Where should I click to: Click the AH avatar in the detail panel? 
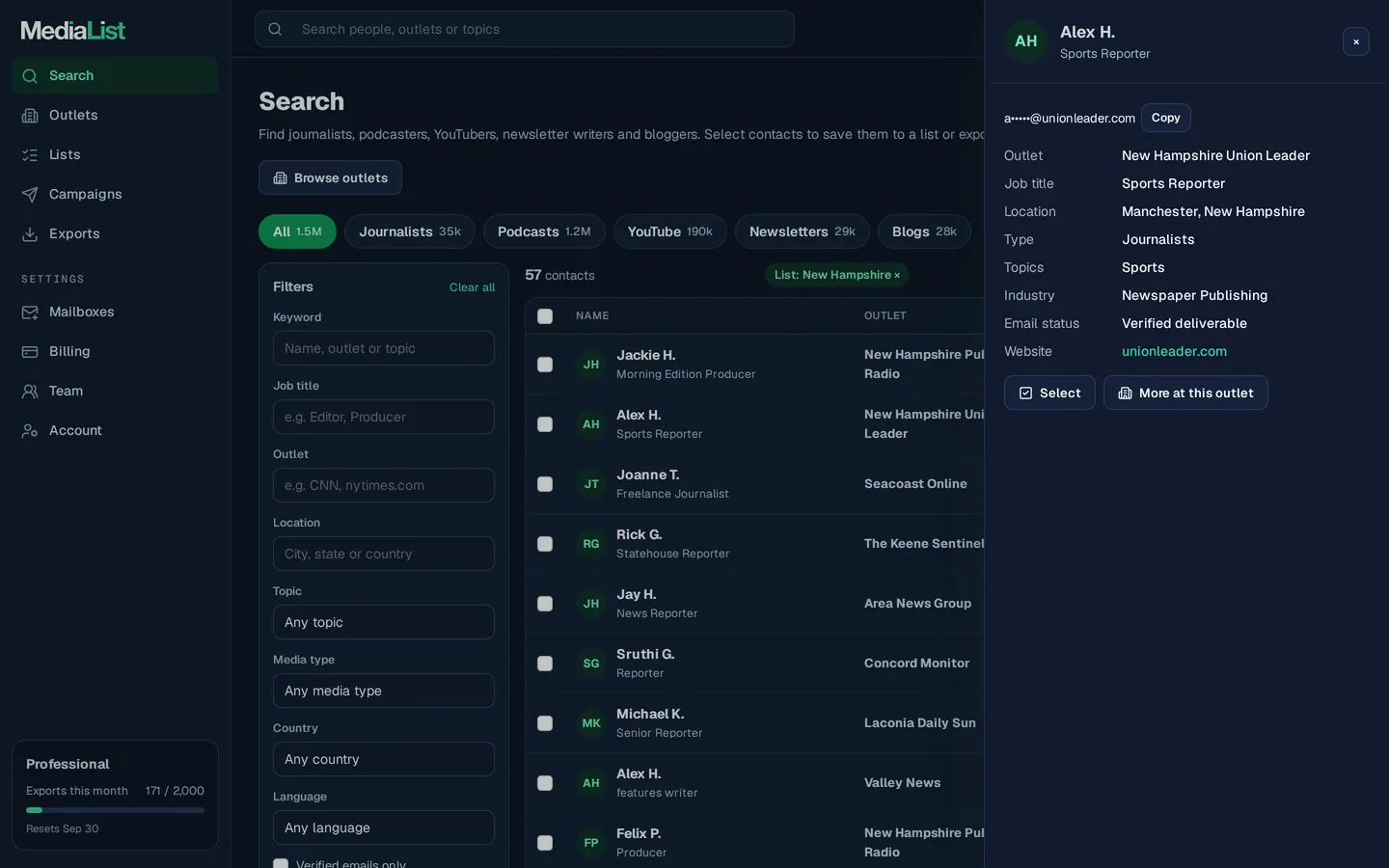pyautogui.click(x=1026, y=41)
